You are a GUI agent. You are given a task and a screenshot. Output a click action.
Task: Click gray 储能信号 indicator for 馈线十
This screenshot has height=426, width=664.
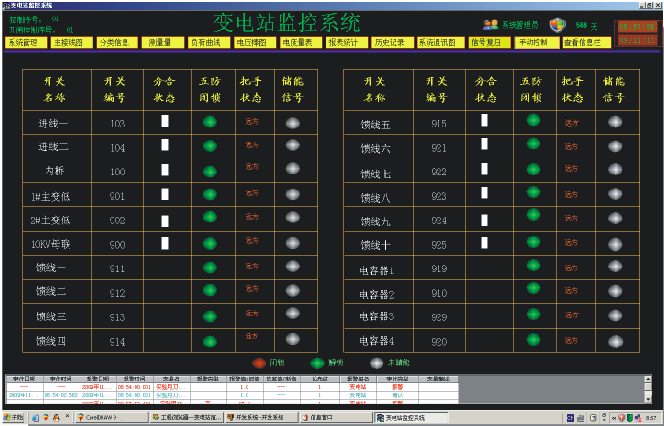[x=615, y=244]
